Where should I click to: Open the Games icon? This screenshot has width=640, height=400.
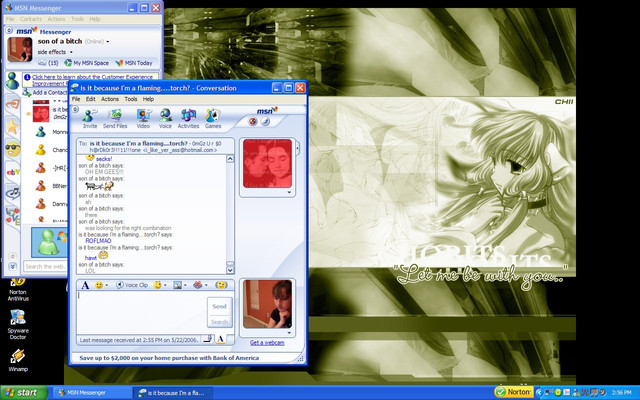[213, 116]
